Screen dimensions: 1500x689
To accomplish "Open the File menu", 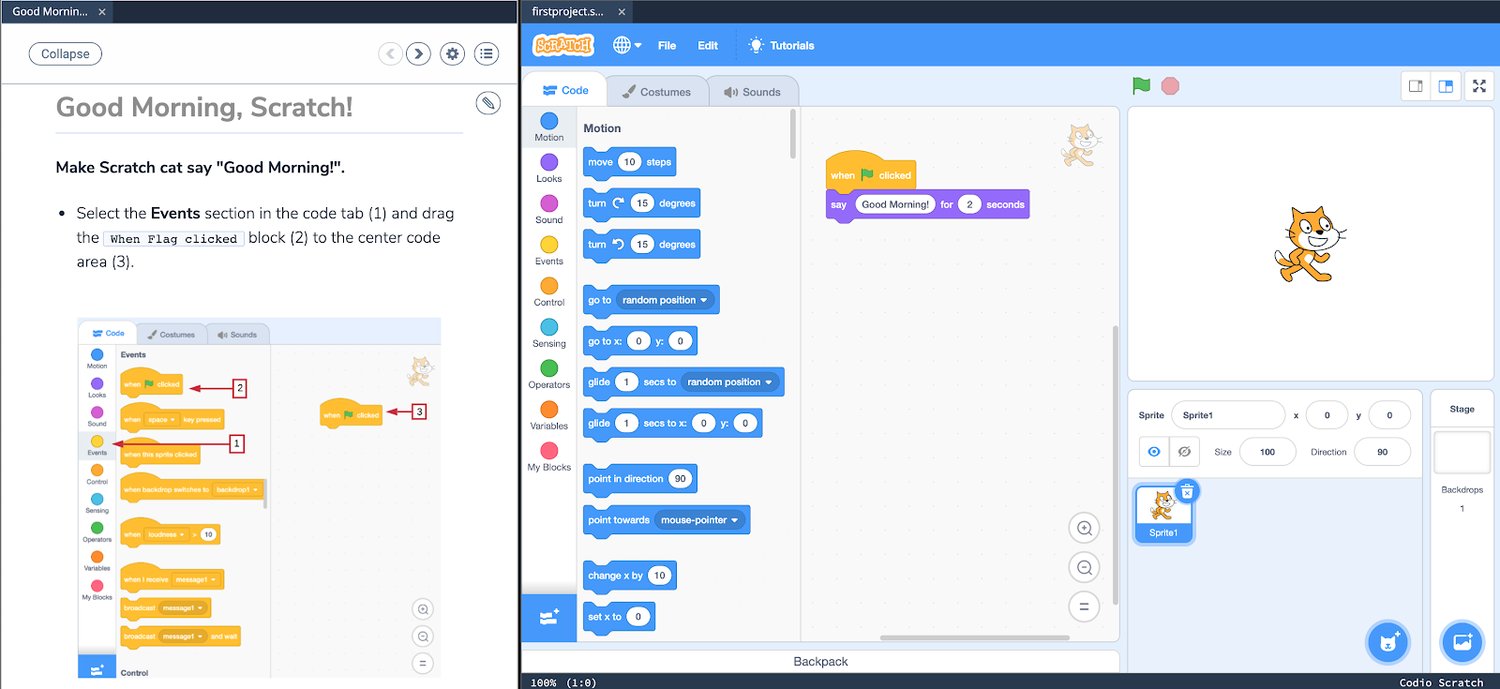I will [667, 45].
